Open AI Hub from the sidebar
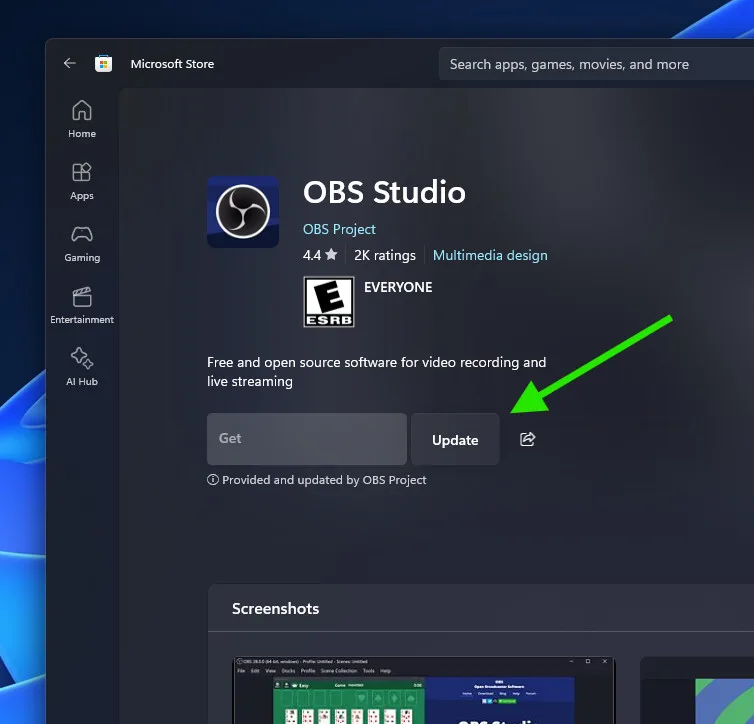This screenshot has height=724, width=754. 82,367
